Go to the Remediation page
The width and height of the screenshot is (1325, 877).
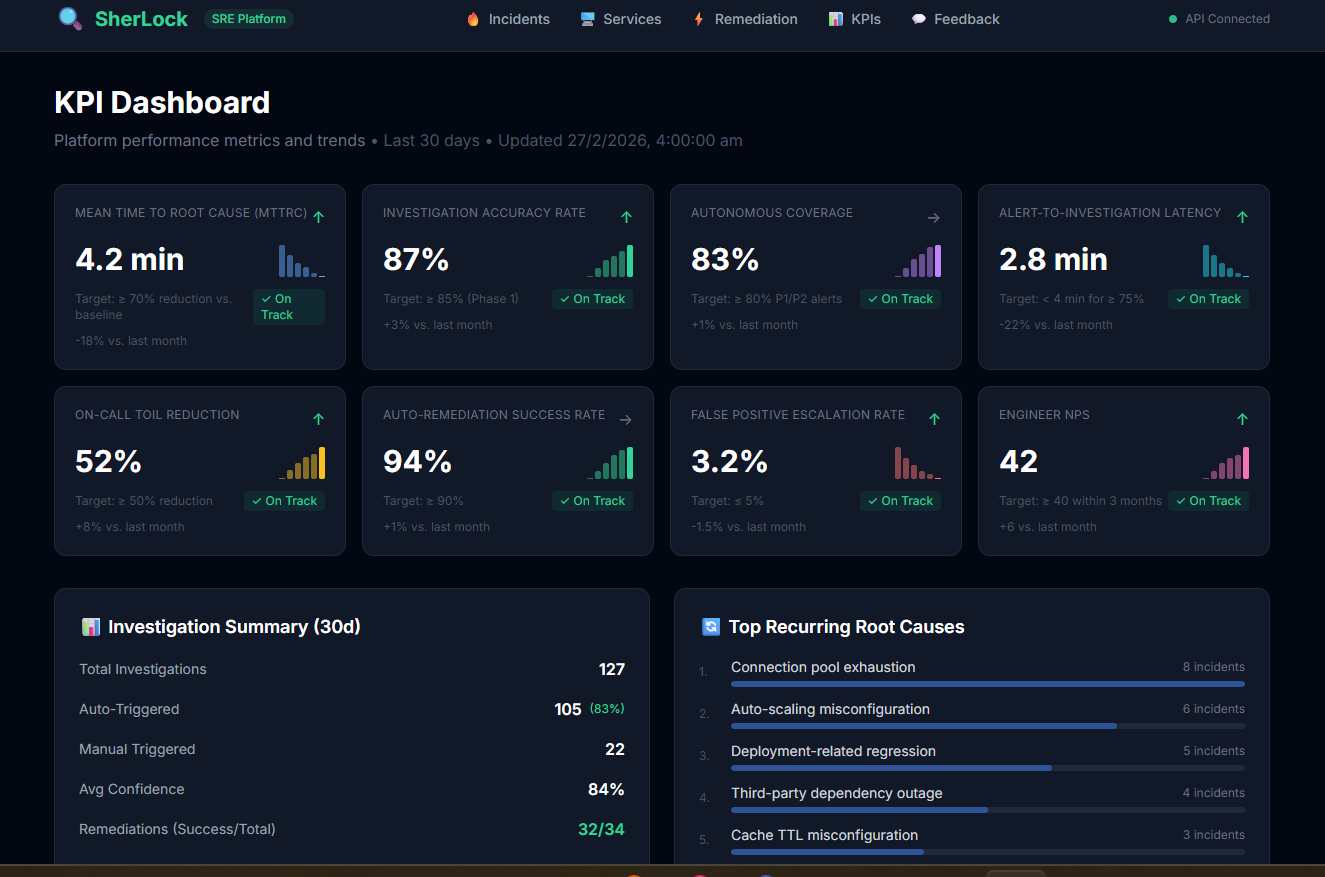[745, 19]
